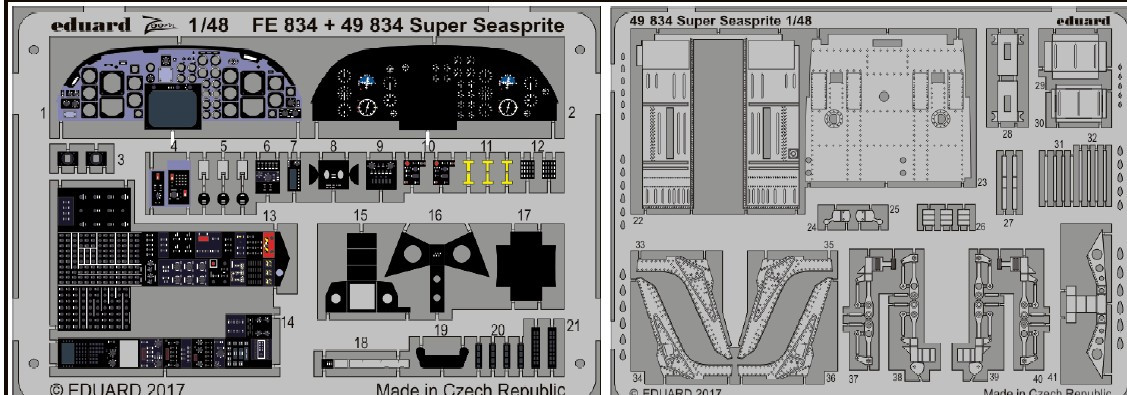The height and width of the screenshot is (395, 1127).
Task: Select the small instrument box part 6
Action: (268, 176)
